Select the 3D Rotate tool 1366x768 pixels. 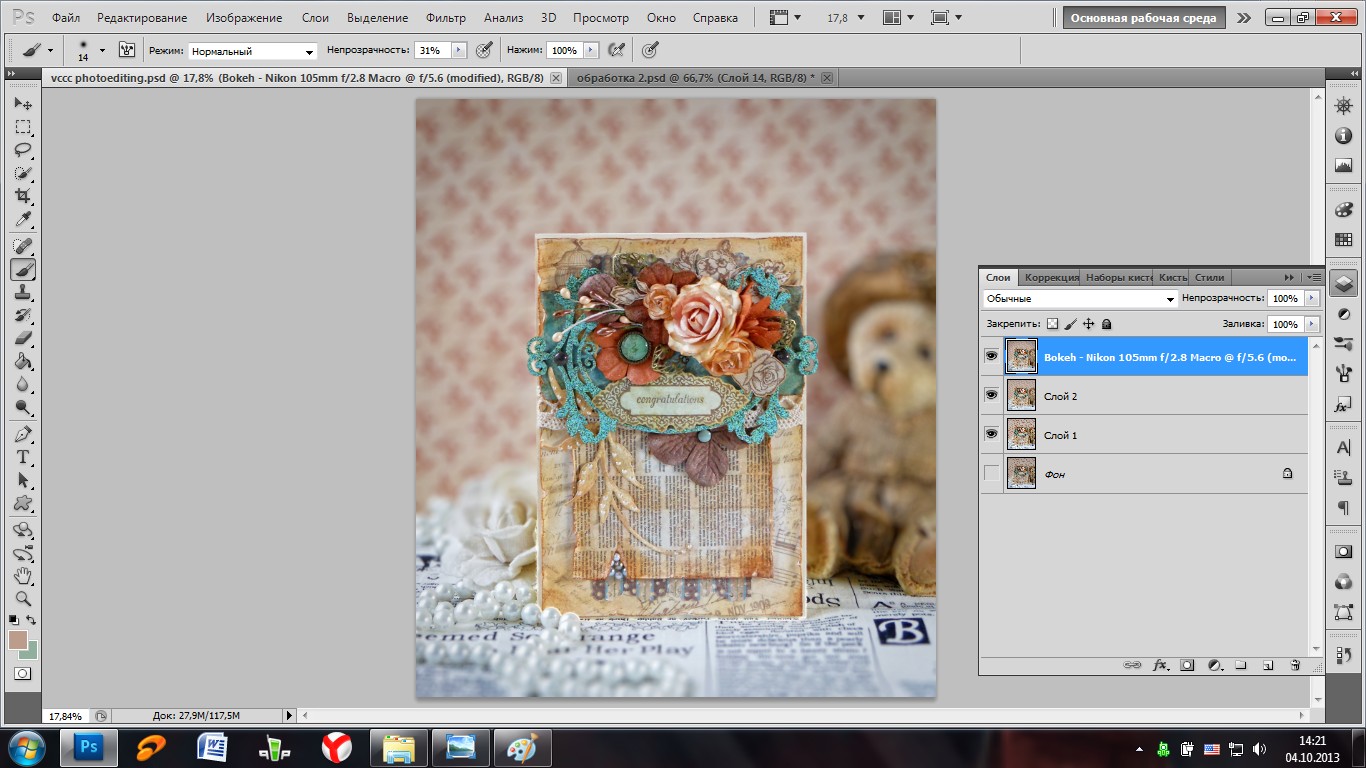coord(23,530)
